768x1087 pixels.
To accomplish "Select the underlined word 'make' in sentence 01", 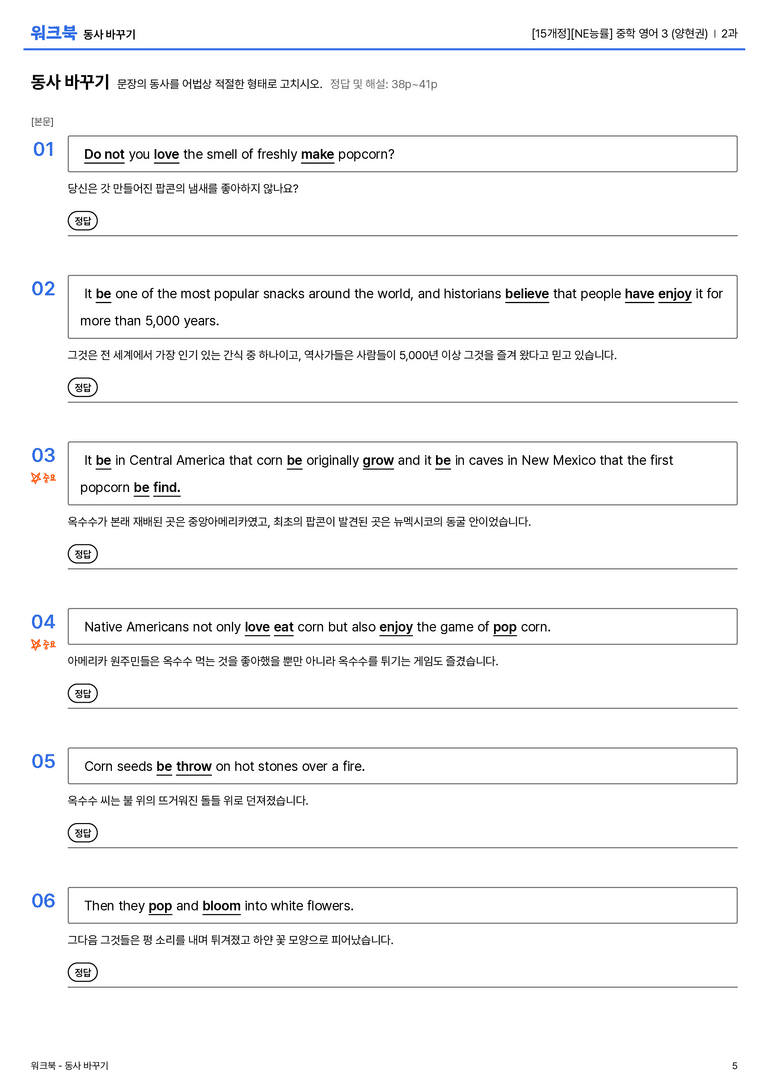I will [x=317, y=155].
